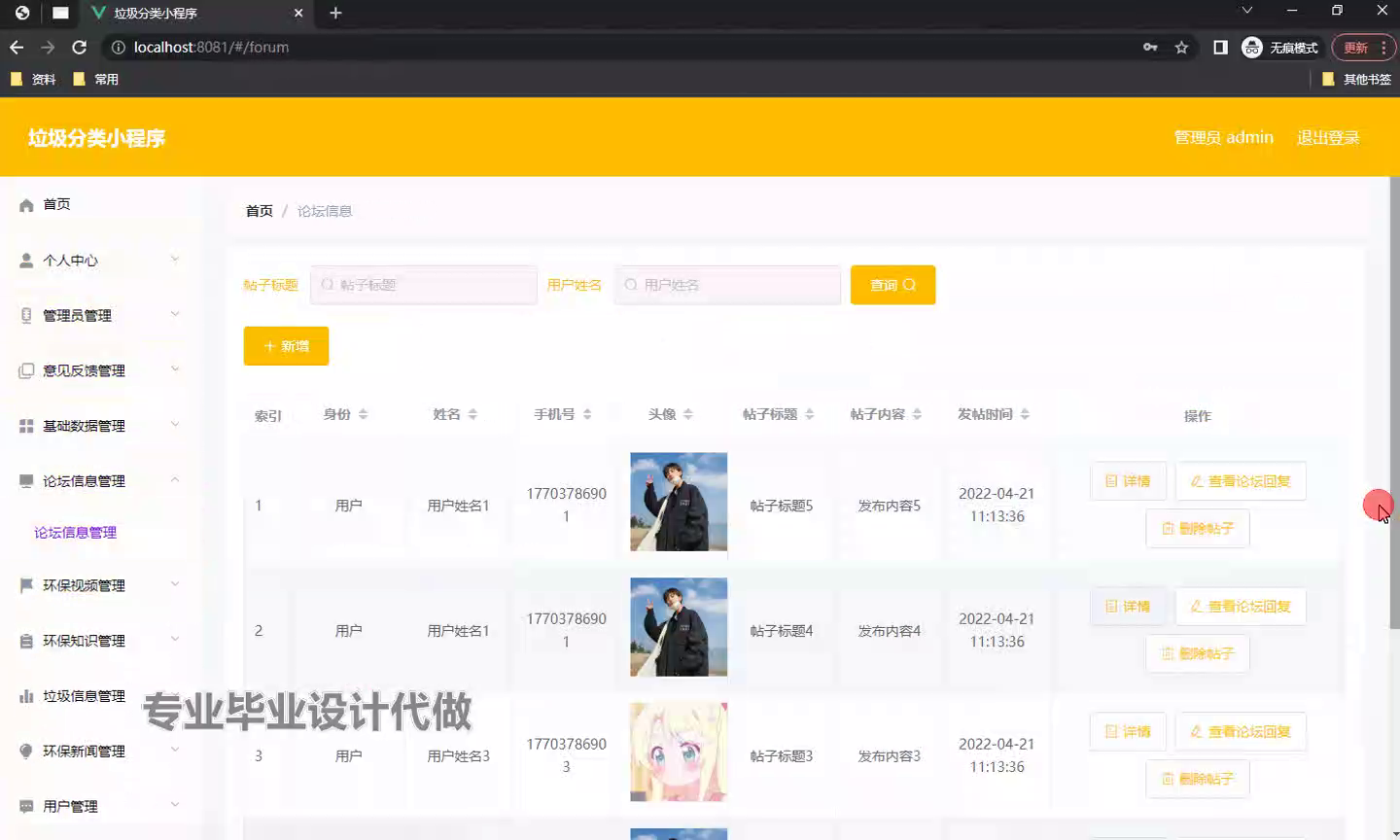Click the browser forward arrow

point(48,47)
